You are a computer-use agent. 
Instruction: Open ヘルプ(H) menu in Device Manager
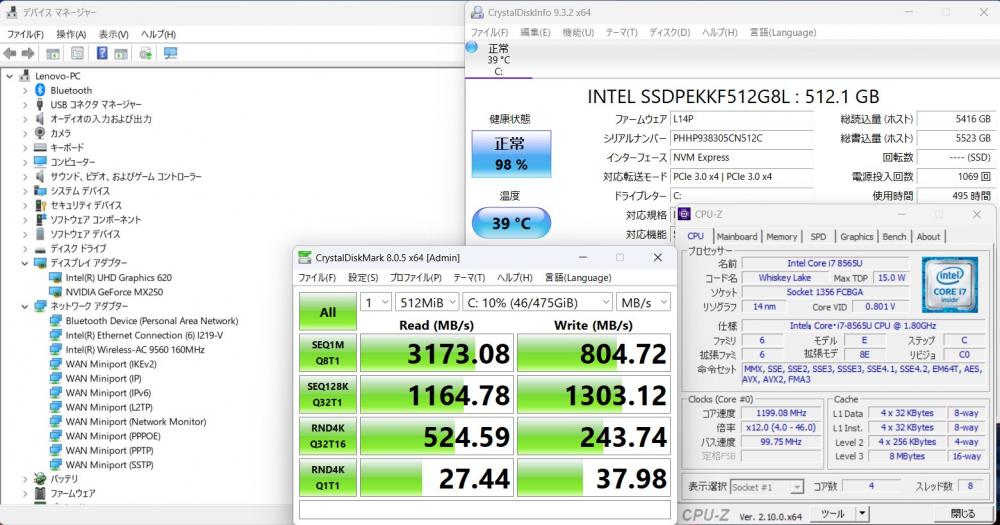pyautogui.click(x=158, y=34)
